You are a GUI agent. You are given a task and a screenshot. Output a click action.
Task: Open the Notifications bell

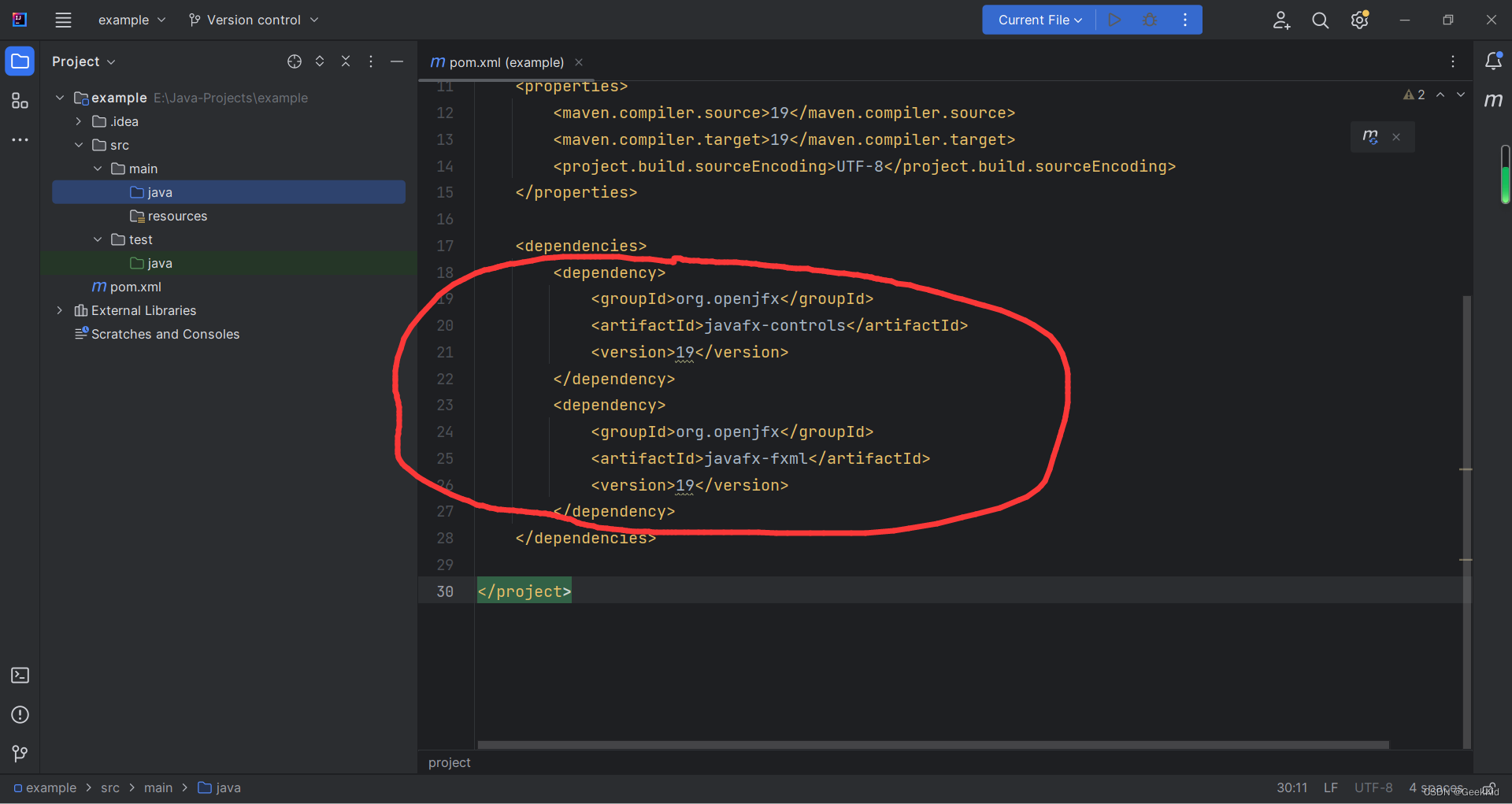[1493, 61]
